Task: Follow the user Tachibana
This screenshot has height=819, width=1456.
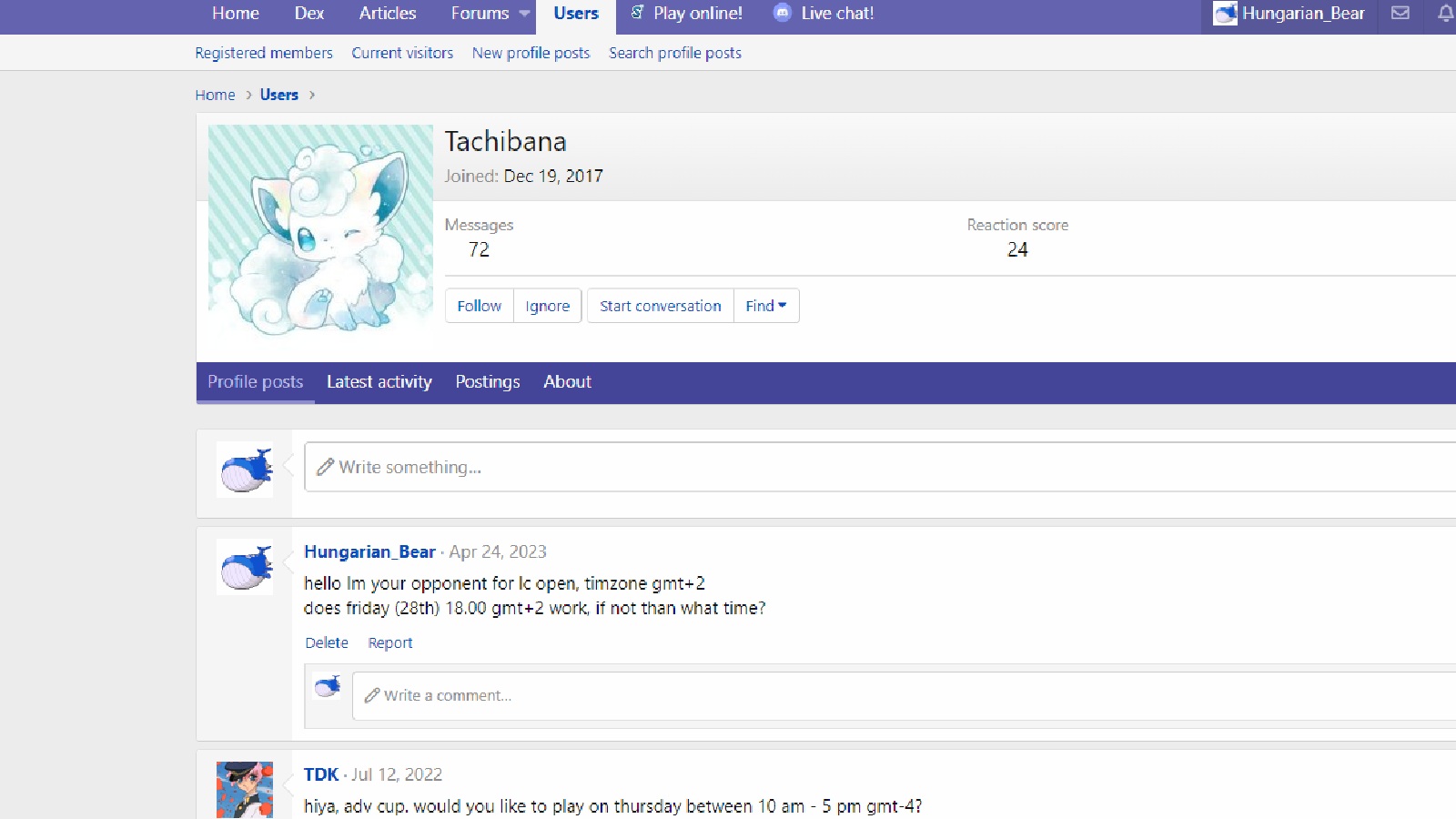Action: (480, 306)
